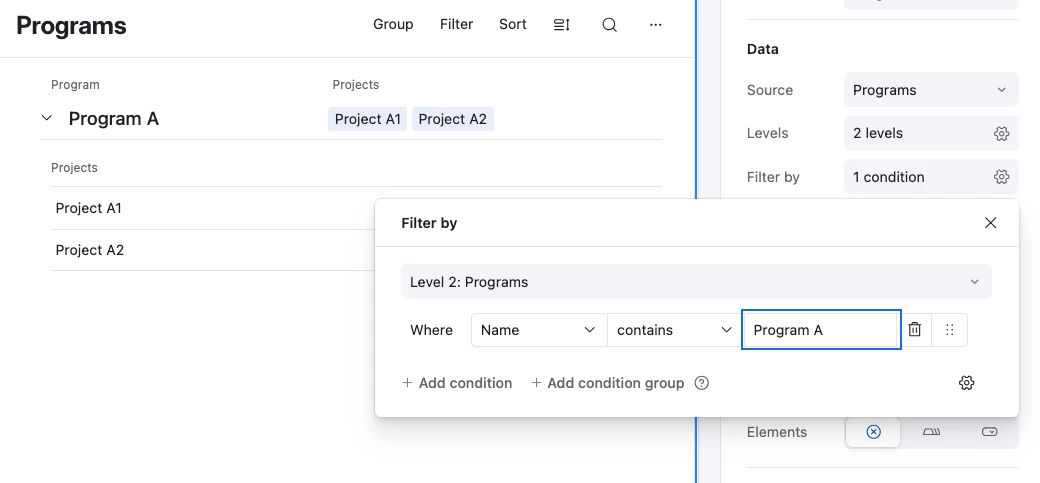Select the first Elements option with X
This screenshot has height=483, width=1040.
click(x=873, y=432)
